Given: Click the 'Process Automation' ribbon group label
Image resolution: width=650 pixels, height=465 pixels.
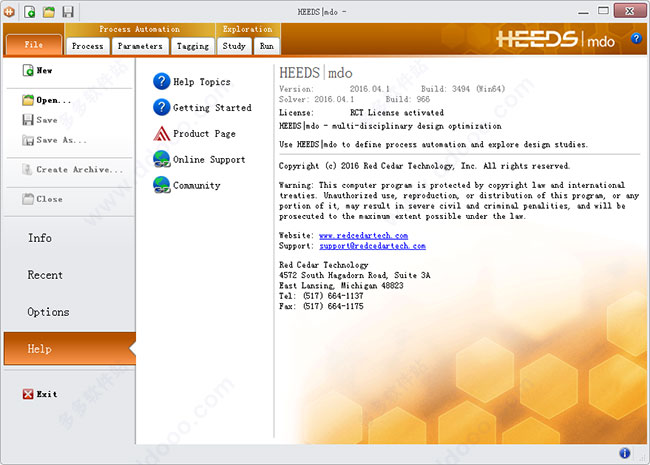Looking at the screenshot, I should pos(140,29).
